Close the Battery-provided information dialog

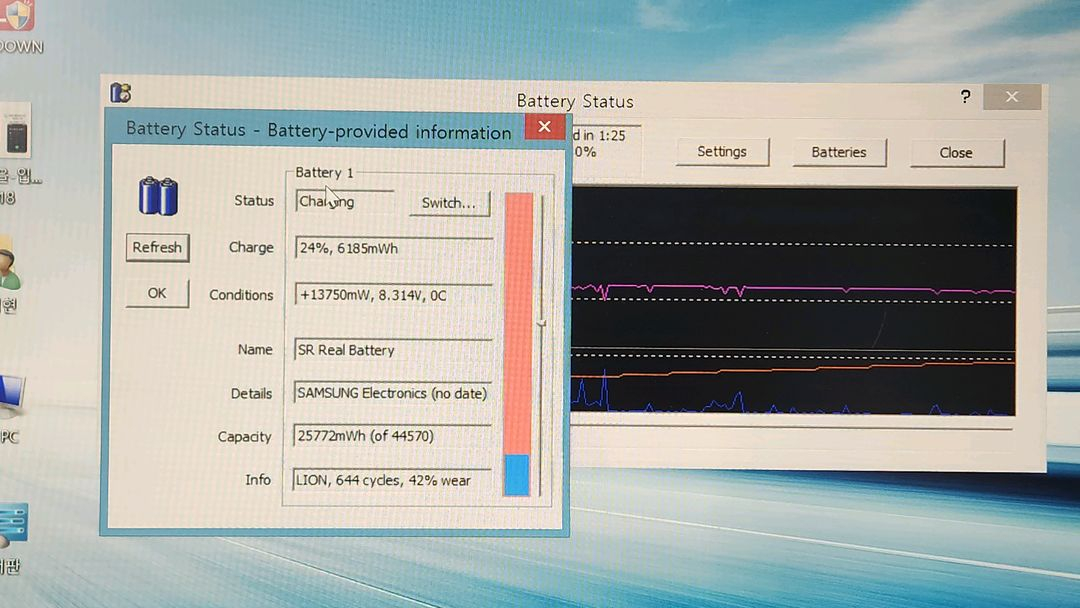[x=544, y=127]
